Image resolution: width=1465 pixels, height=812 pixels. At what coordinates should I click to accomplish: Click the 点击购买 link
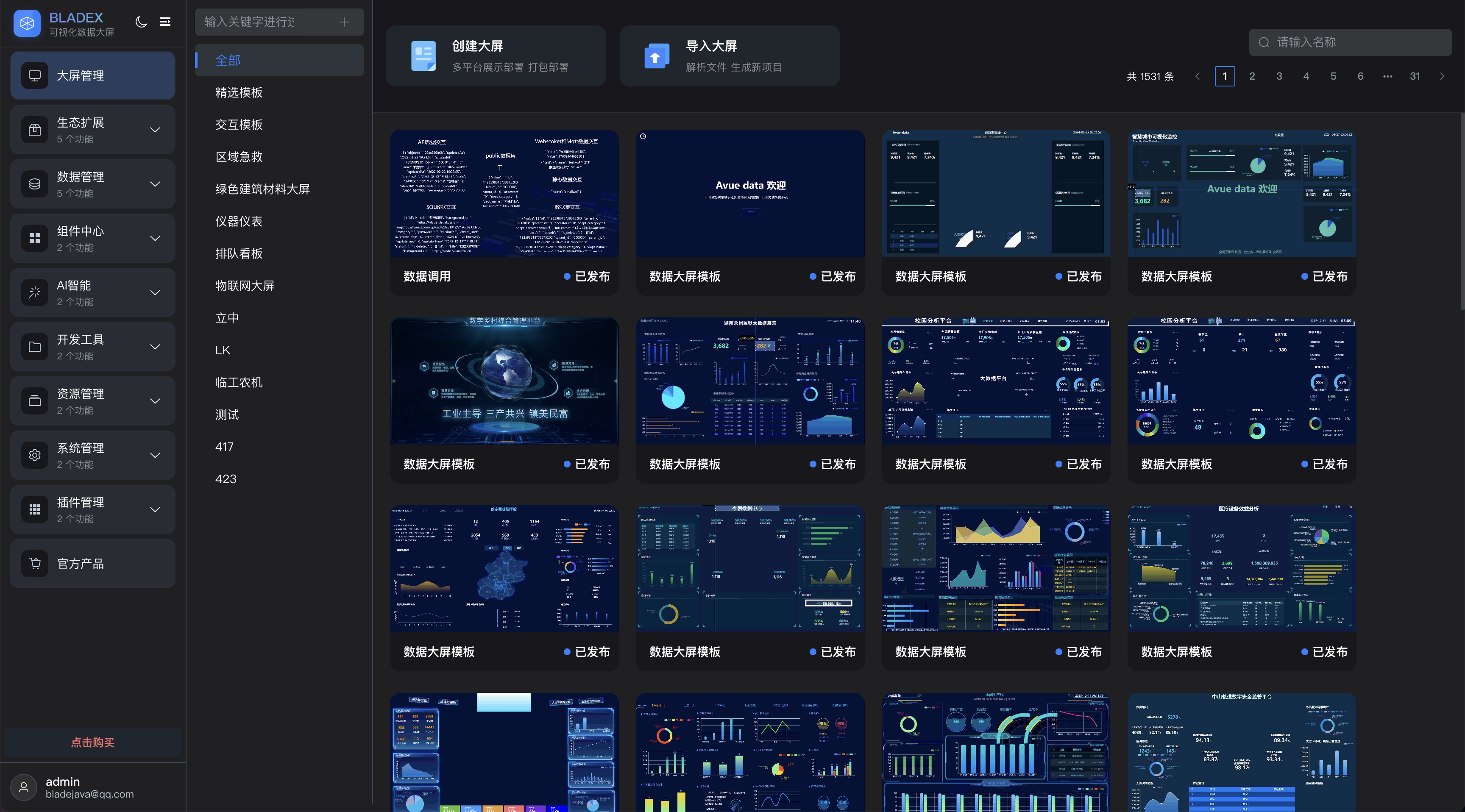[93, 742]
